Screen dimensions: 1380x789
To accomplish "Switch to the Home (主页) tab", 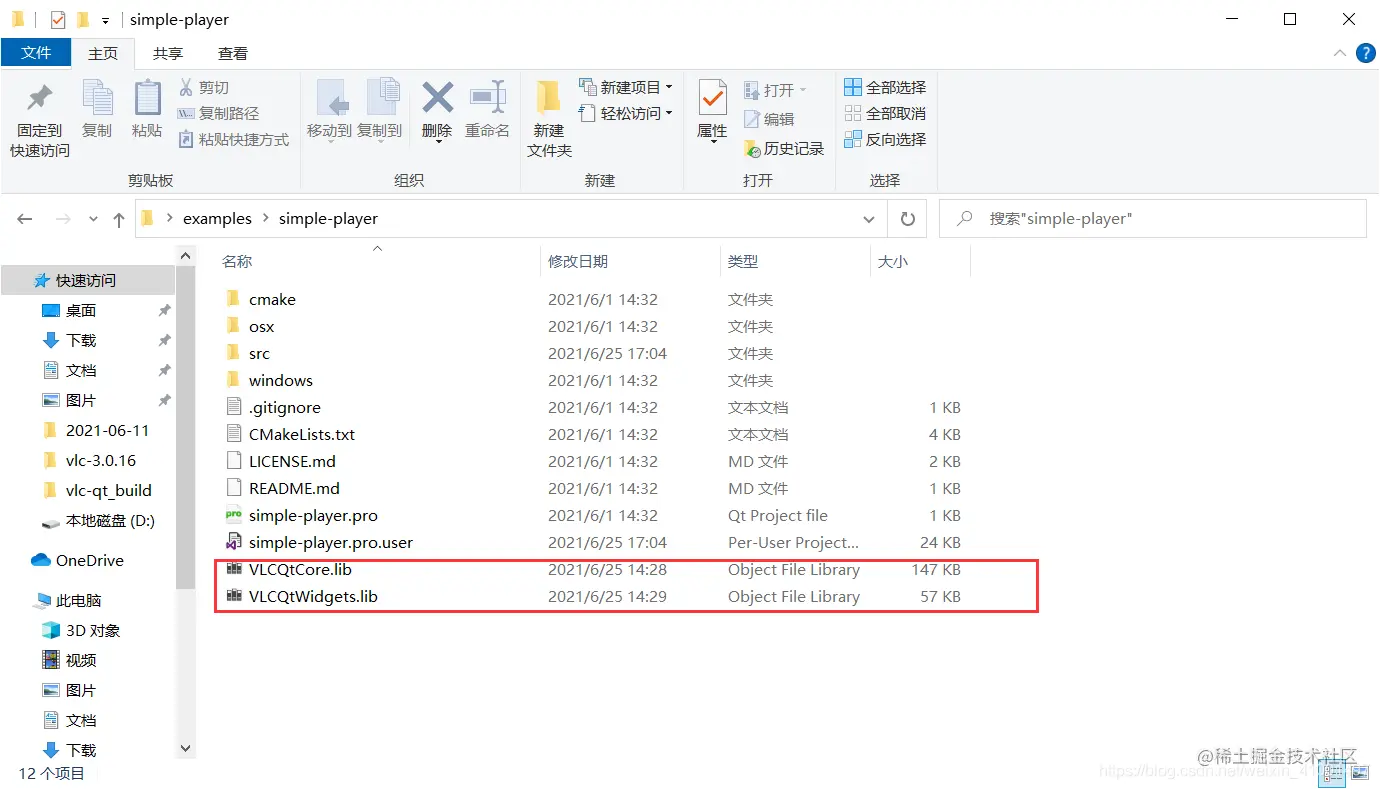I will [x=103, y=54].
